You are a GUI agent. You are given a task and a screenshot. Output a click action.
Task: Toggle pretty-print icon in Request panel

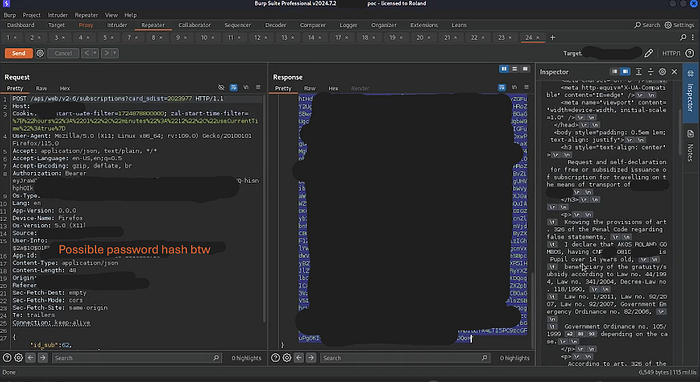click(x=233, y=87)
